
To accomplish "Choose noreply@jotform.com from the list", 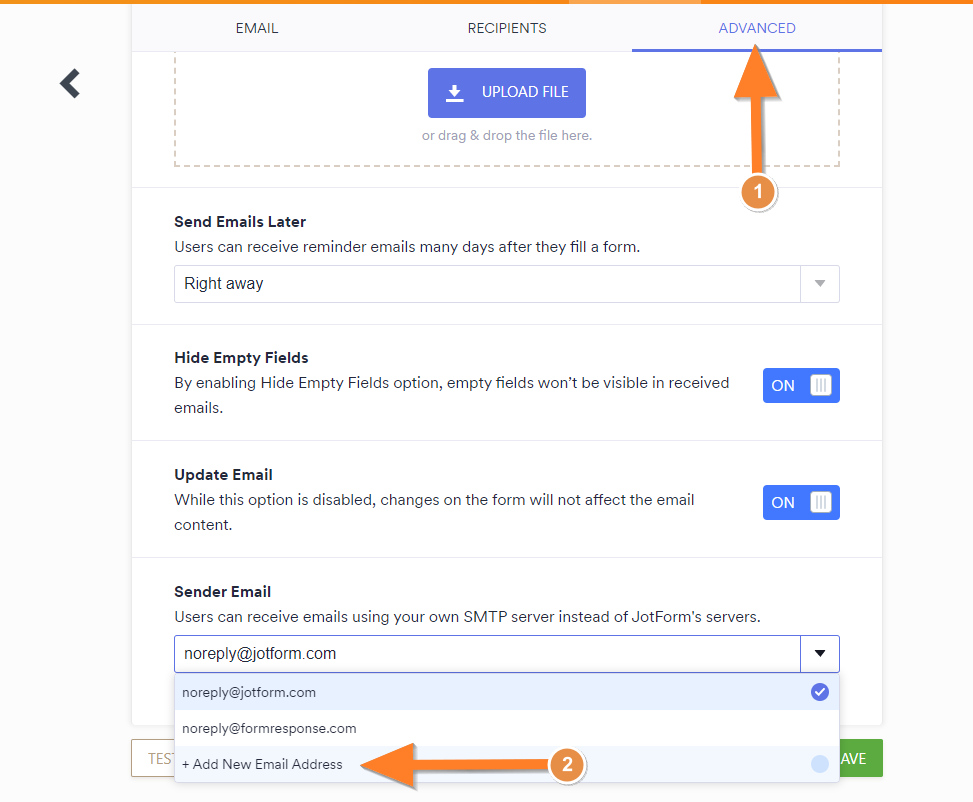I will coord(249,692).
